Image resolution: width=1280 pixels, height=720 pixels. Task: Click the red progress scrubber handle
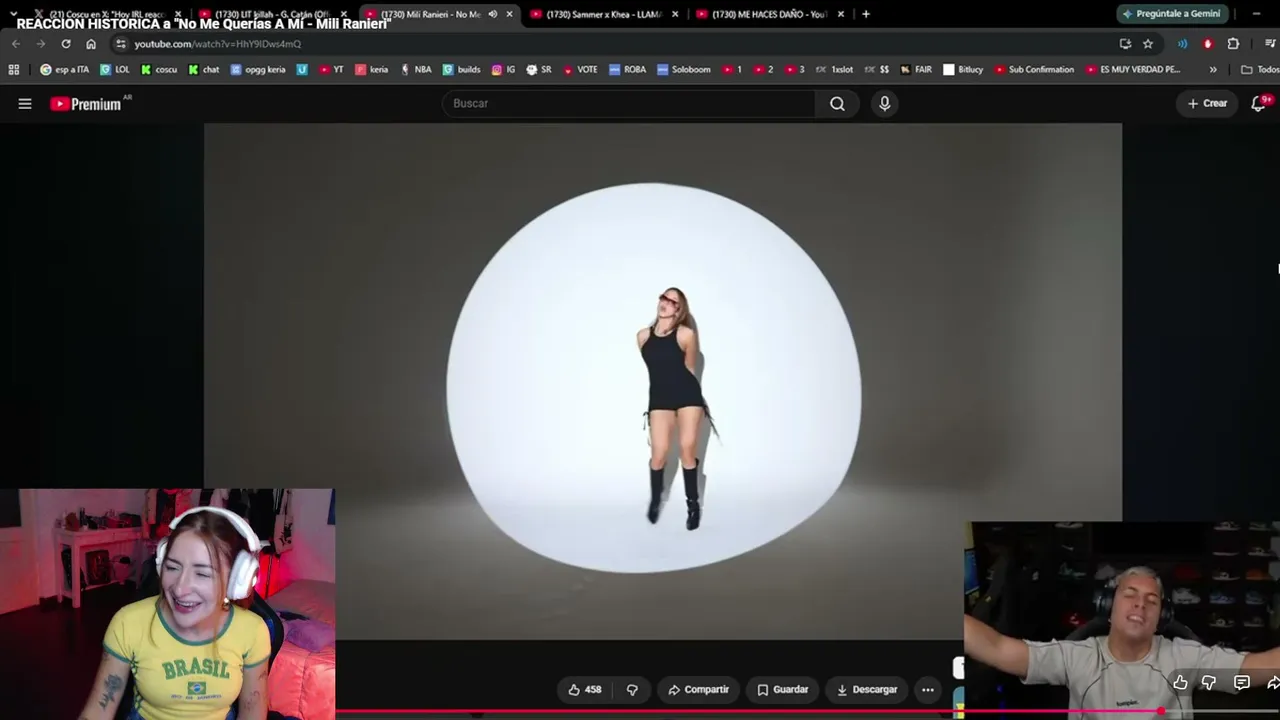pos(1161,711)
